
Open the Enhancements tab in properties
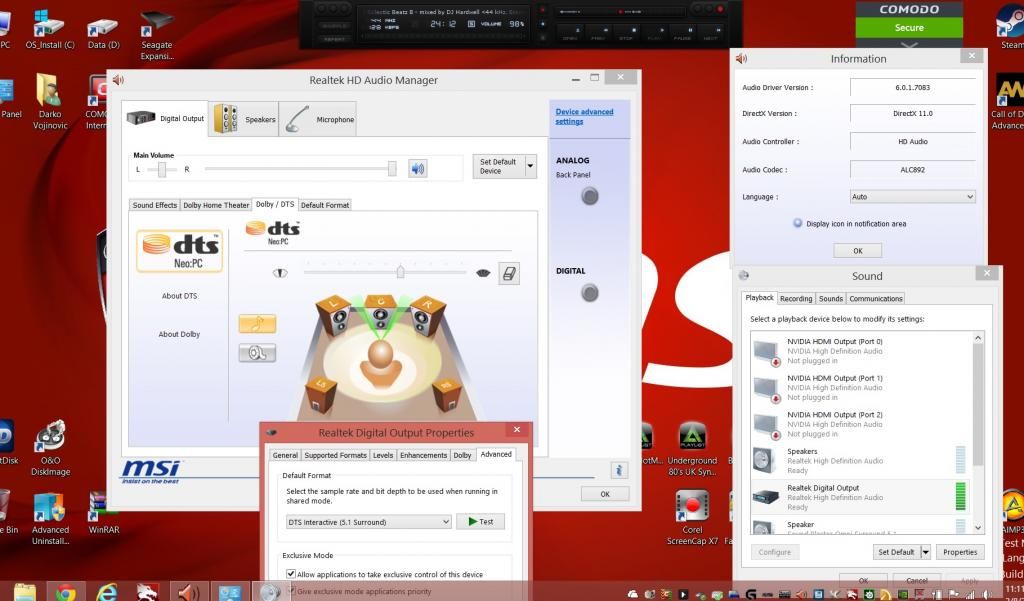tap(423, 455)
